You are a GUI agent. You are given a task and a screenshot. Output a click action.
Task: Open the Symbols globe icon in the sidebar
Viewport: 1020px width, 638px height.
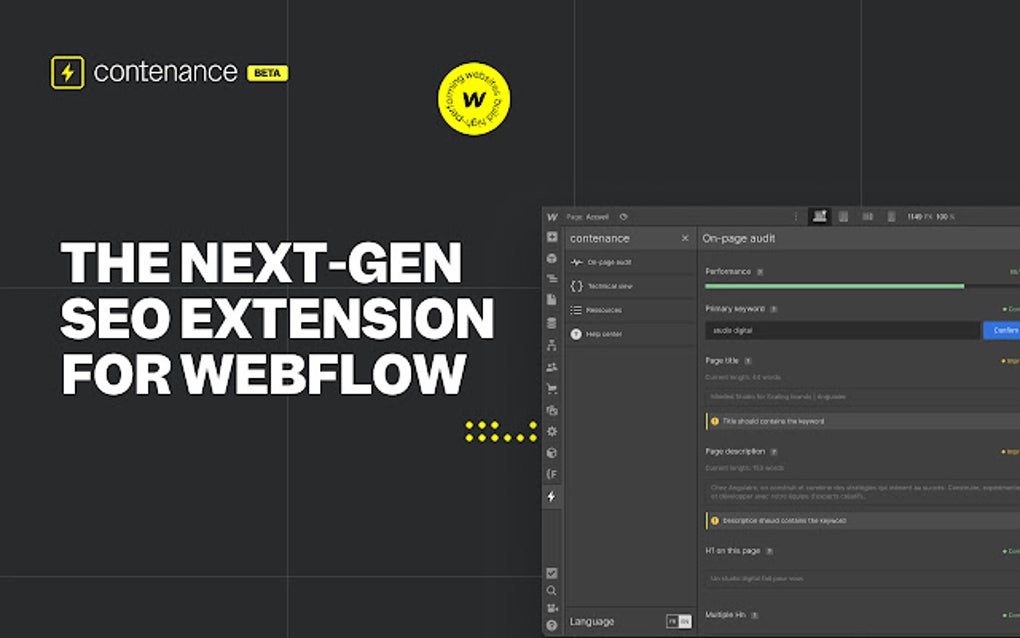tap(552, 259)
